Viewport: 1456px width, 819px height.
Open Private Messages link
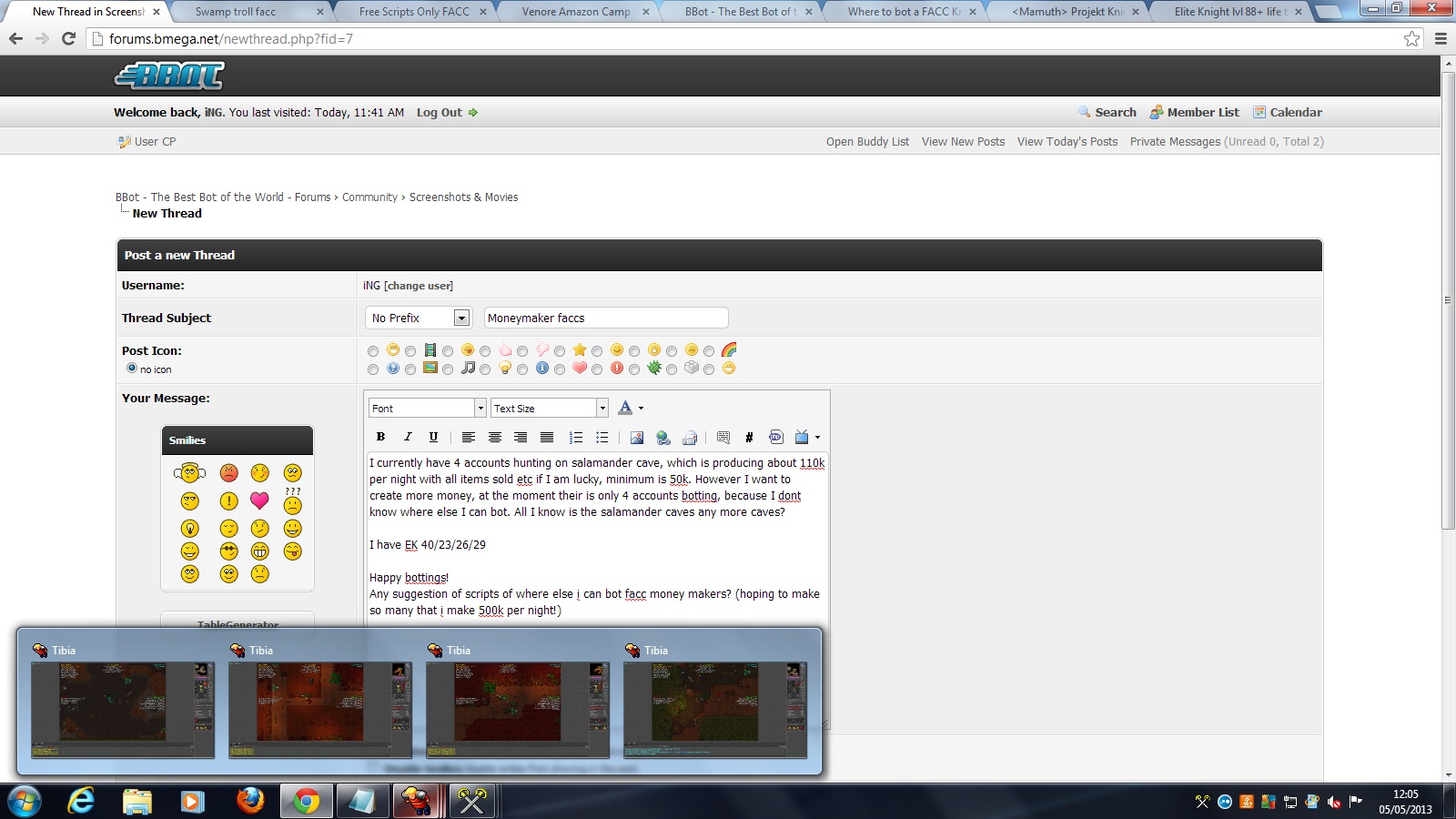pos(1175,142)
